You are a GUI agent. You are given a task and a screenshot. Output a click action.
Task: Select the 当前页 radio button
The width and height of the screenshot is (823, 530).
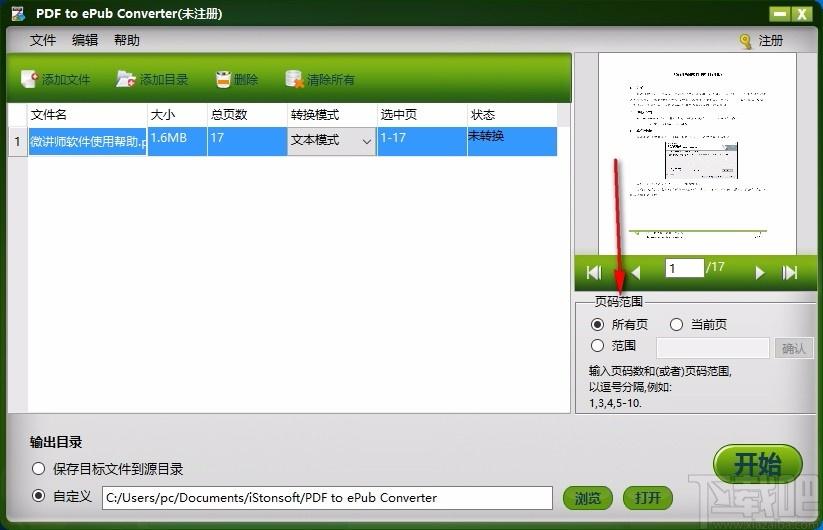tap(676, 324)
